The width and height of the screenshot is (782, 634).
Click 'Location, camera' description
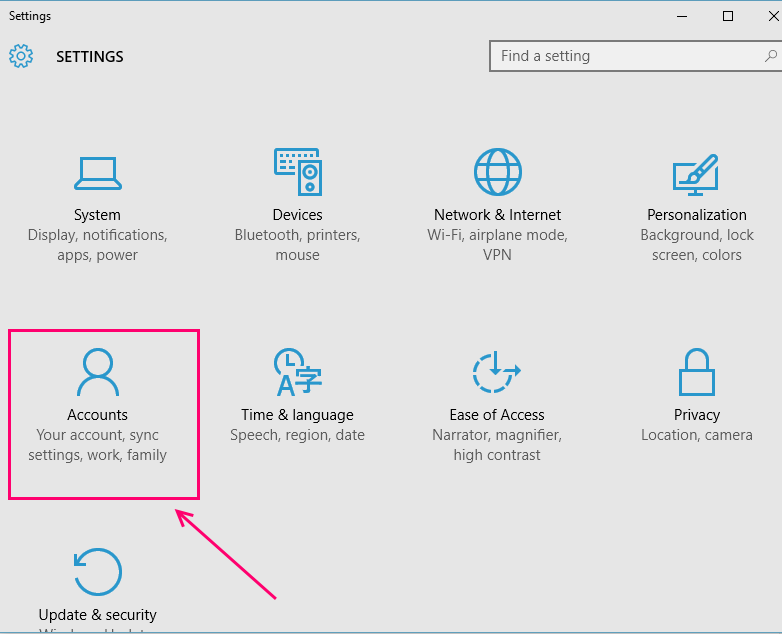(697, 435)
